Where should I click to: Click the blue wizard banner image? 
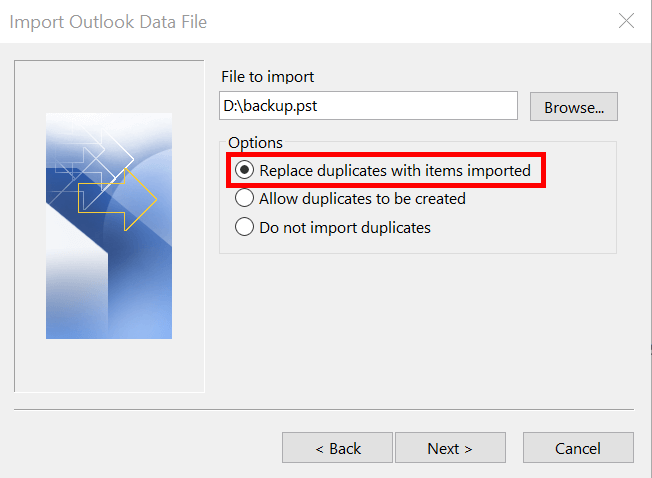tap(109, 226)
